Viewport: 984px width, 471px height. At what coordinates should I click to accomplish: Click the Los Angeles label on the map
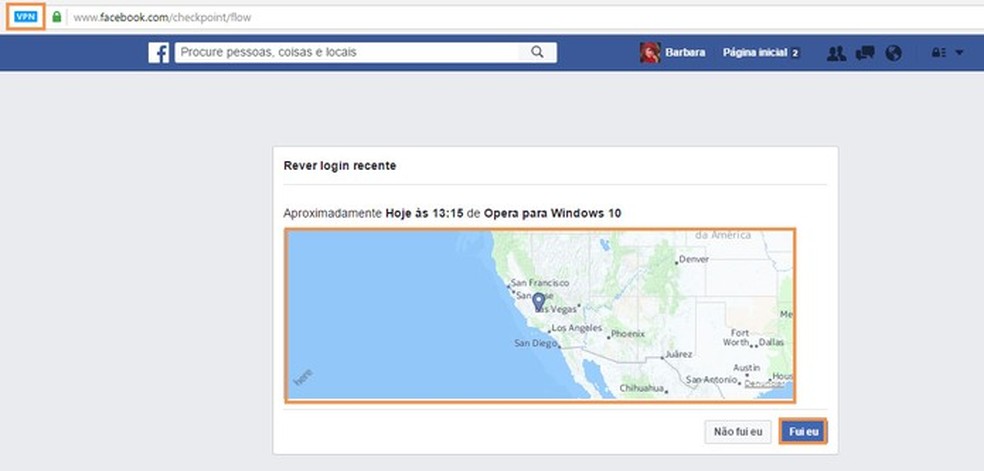(x=577, y=328)
